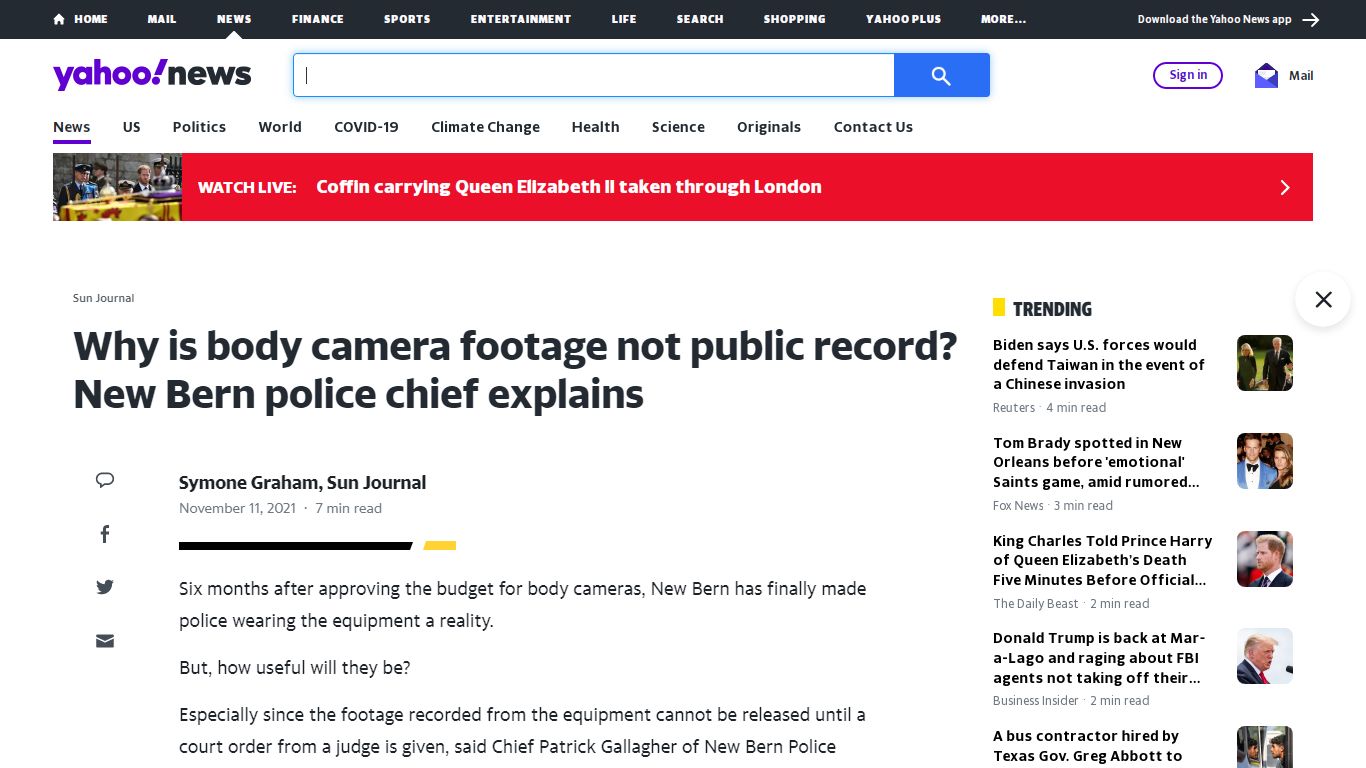The height and width of the screenshot is (768, 1366).
Task: Open News in the top navigation bar
Action: (x=234, y=19)
